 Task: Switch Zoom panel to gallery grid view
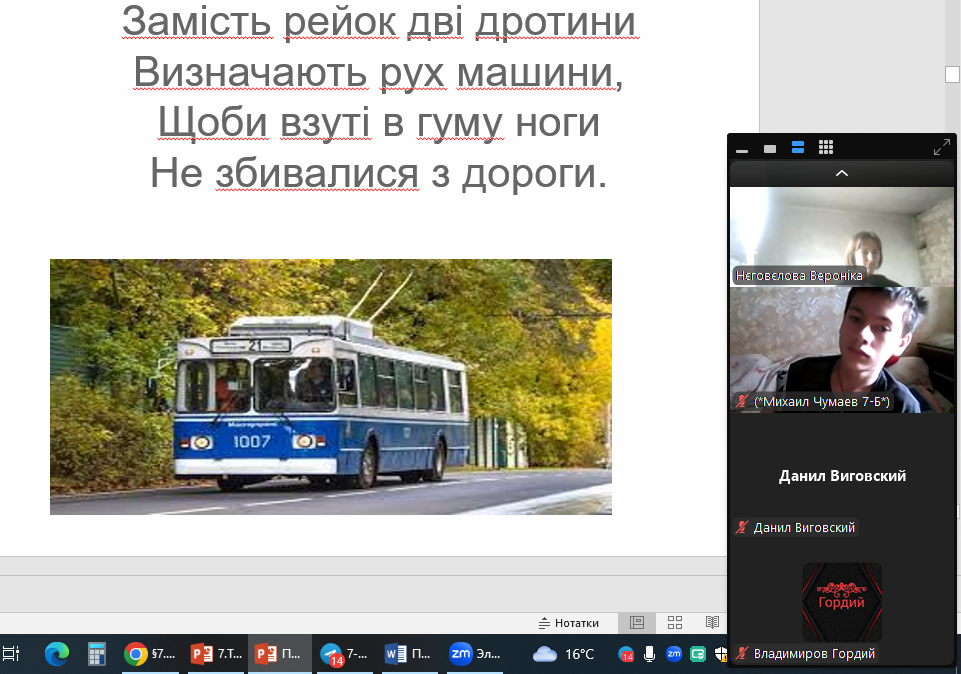coord(826,147)
